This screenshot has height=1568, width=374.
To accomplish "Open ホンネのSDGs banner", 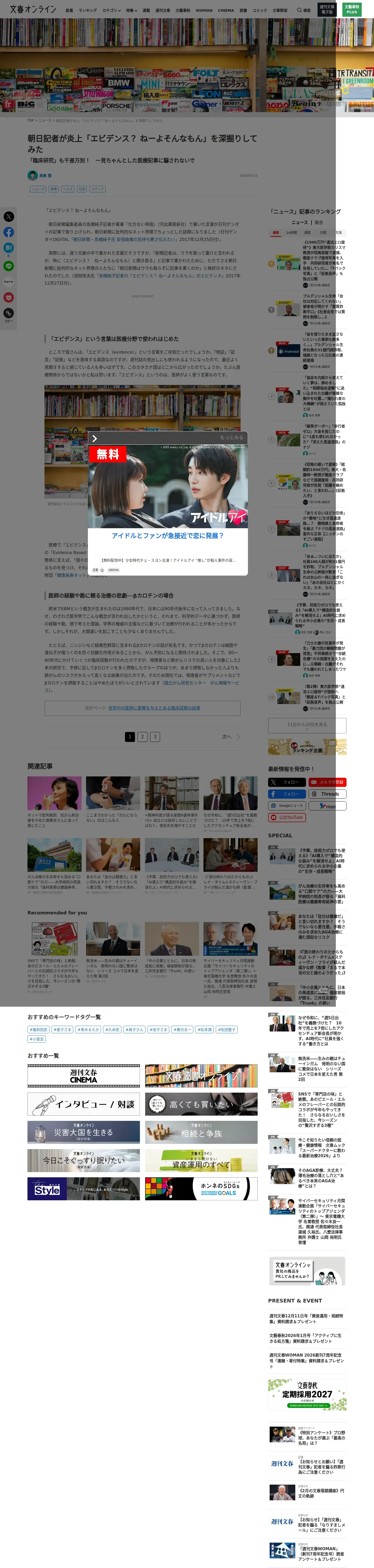I will click(201, 1189).
